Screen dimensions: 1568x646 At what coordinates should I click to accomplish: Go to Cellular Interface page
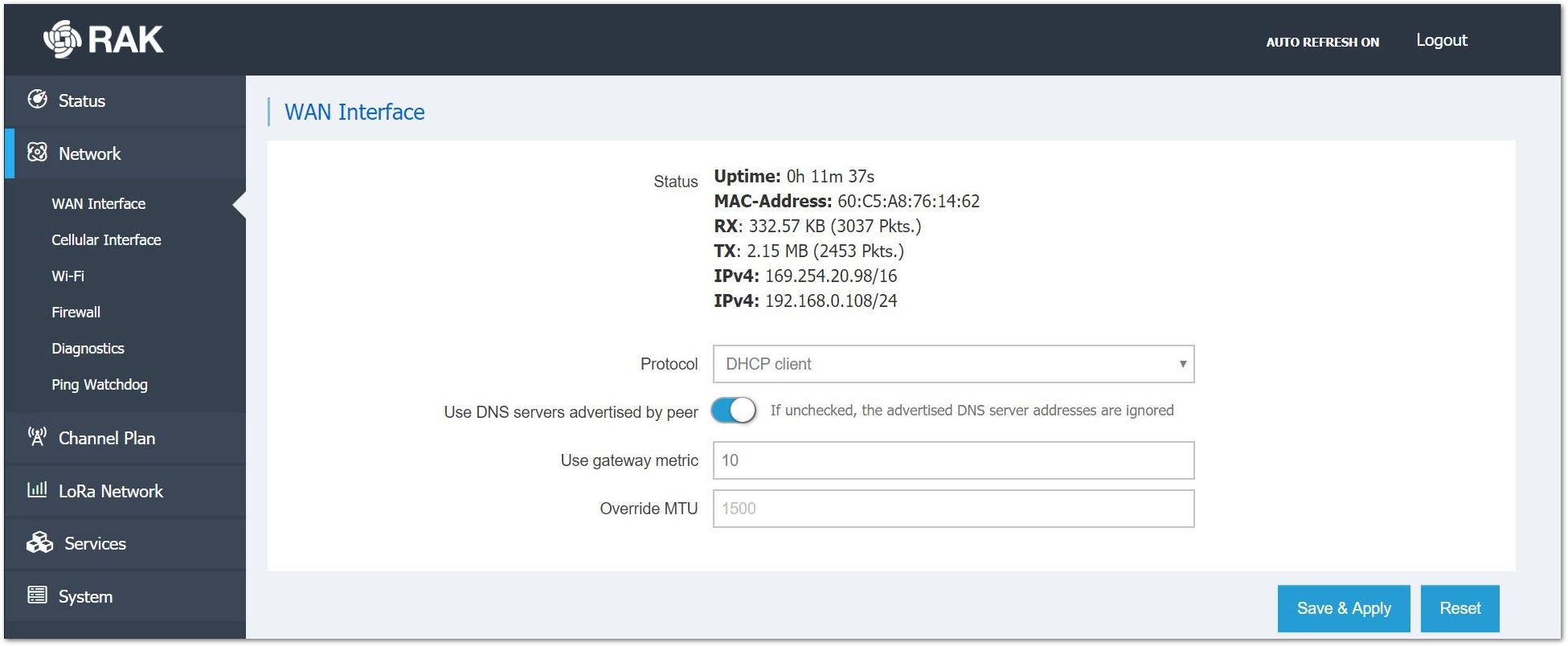coord(106,240)
